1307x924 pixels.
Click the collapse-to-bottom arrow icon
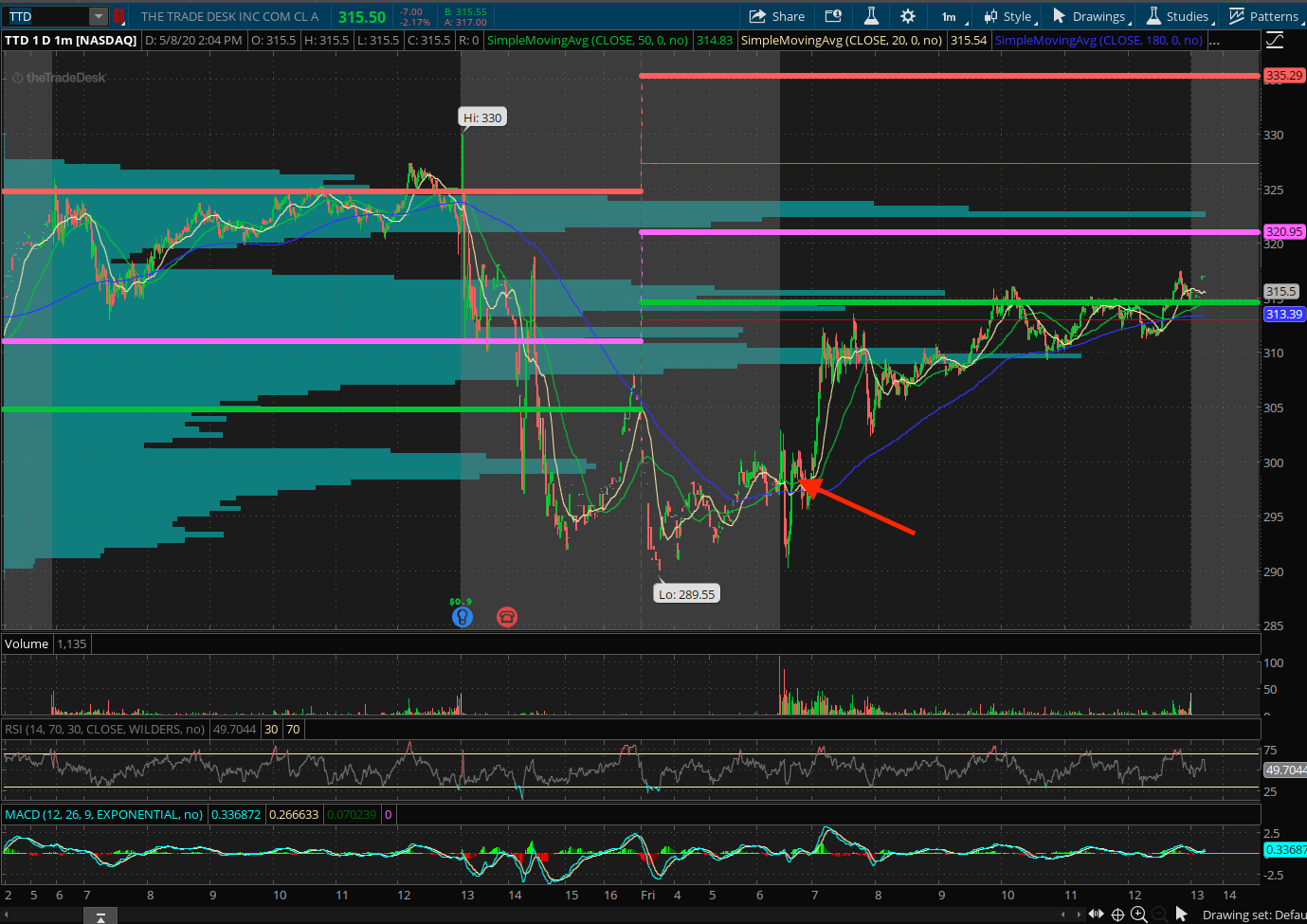(100, 915)
